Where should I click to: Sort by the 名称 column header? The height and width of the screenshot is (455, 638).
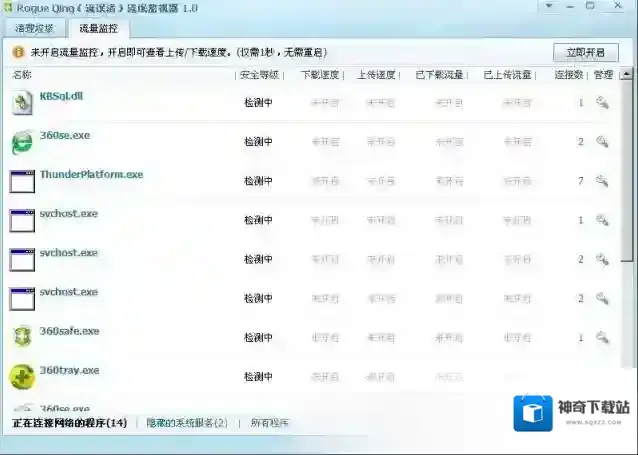(22, 74)
